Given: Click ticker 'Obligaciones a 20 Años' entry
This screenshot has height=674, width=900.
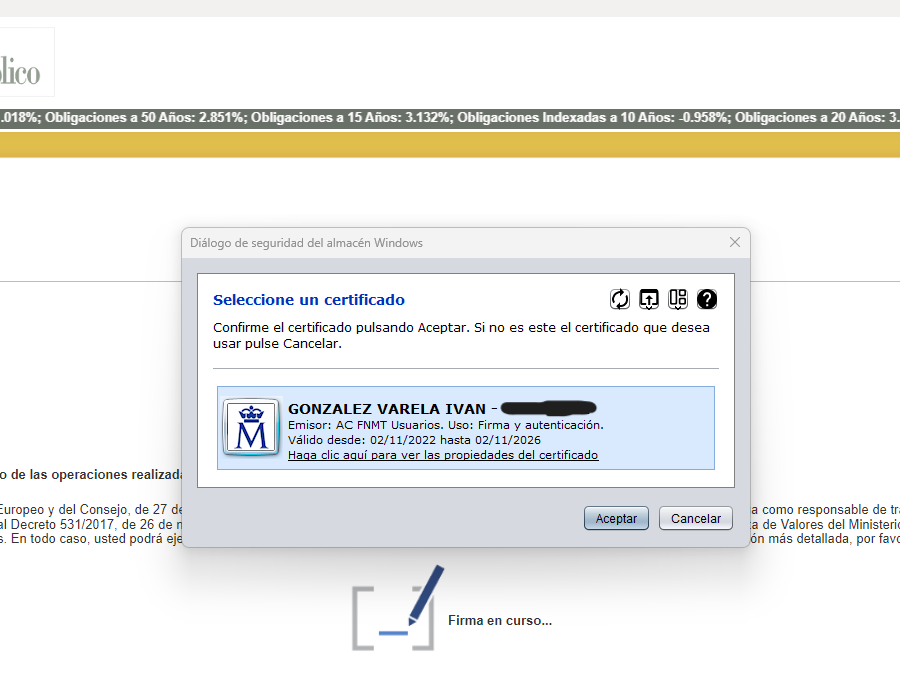Looking at the screenshot, I should point(817,117).
